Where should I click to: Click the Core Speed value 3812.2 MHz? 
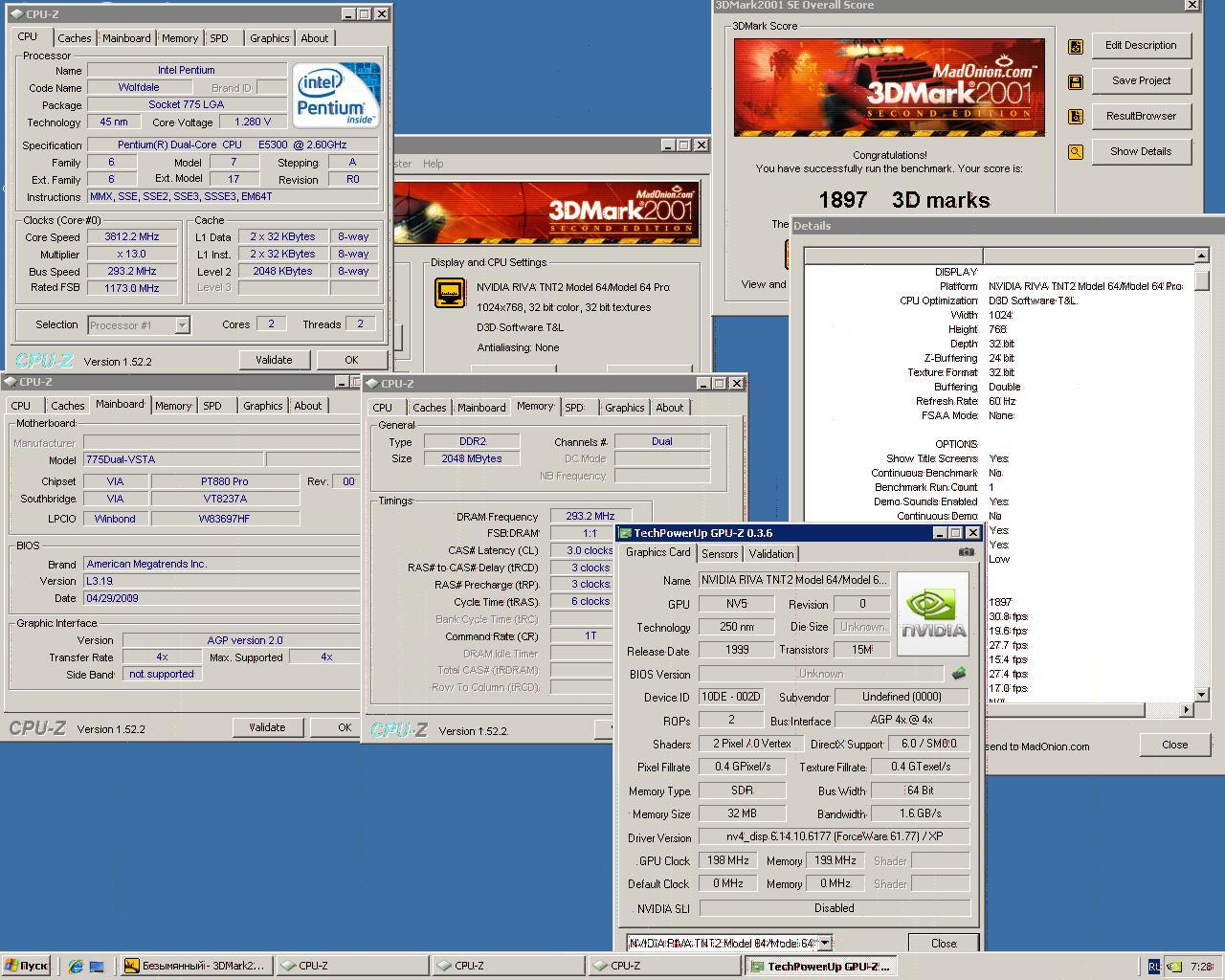pyautogui.click(x=133, y=236)
